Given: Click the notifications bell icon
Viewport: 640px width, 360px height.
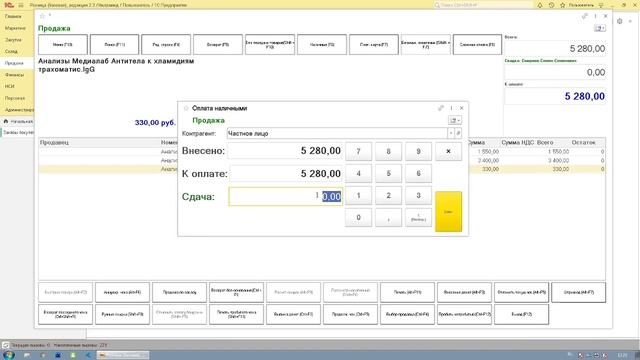Looking at the screenshot, I should [x=540, y=5].
